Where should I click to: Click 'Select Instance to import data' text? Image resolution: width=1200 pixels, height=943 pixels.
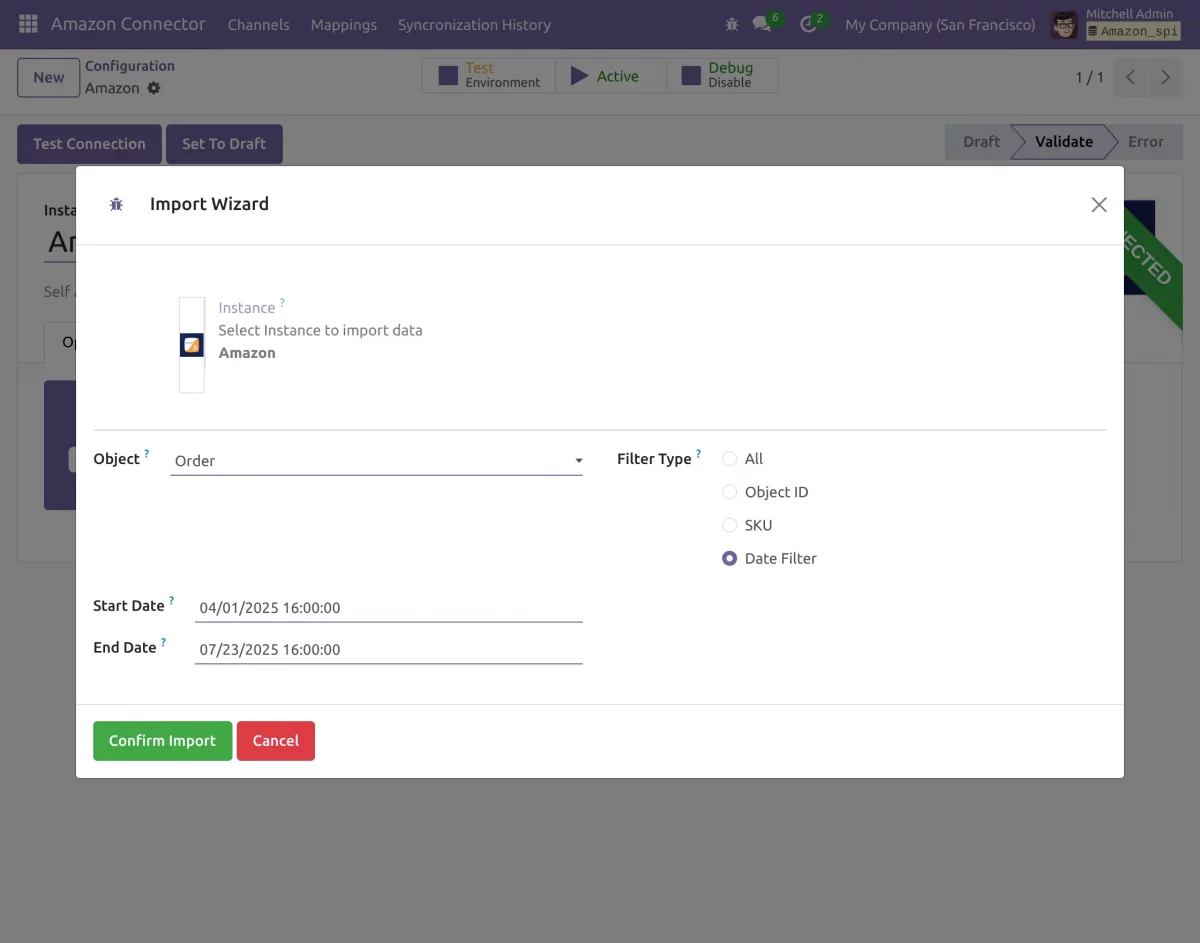click(x=320, y=330)
